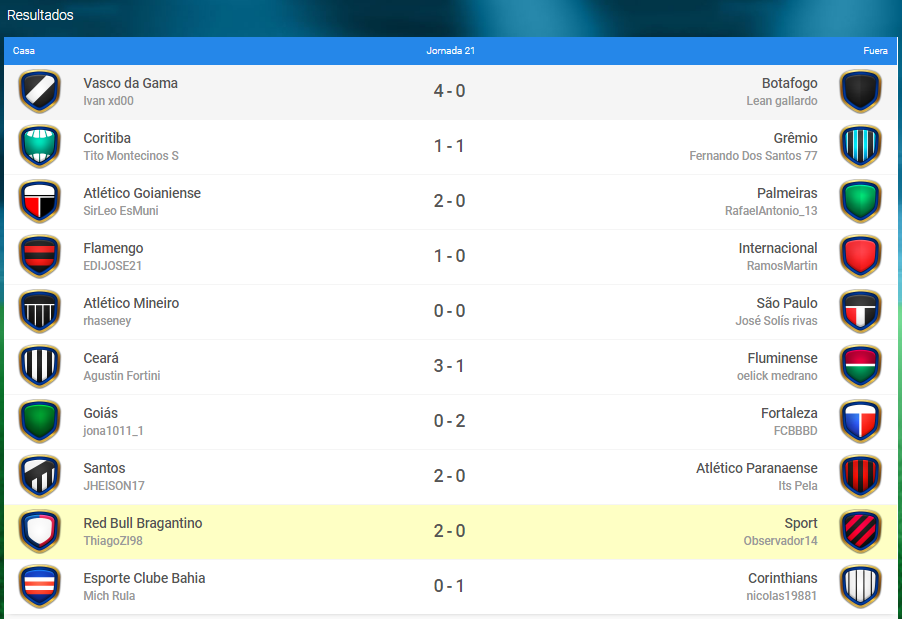The width and height of the screenshot is (902, 619).
Task: Click the Vasco da Gama team badge
Action: pos(40,91)
